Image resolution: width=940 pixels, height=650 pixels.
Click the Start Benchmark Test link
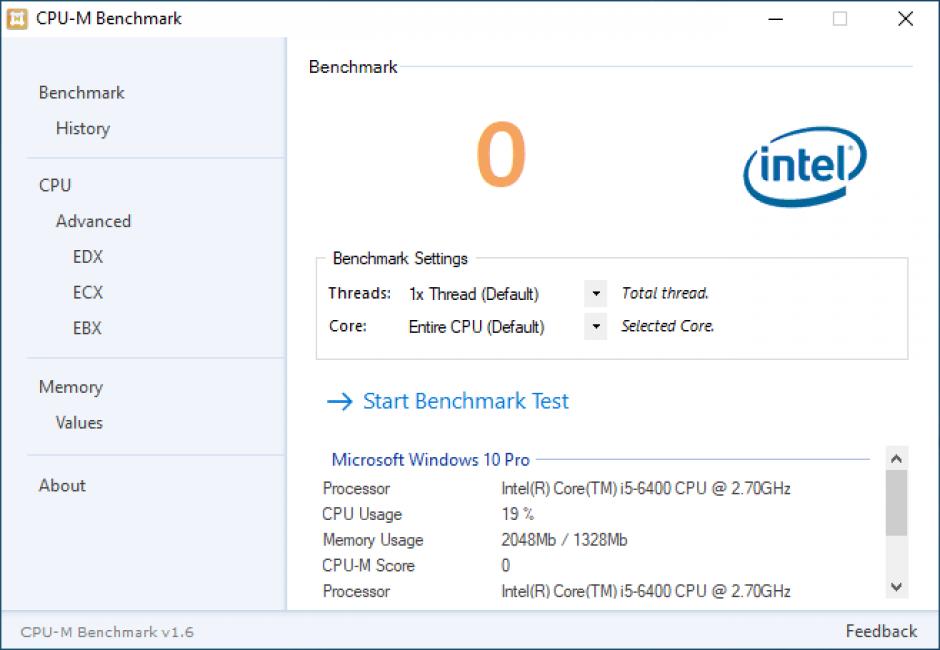tap(466, 401)
